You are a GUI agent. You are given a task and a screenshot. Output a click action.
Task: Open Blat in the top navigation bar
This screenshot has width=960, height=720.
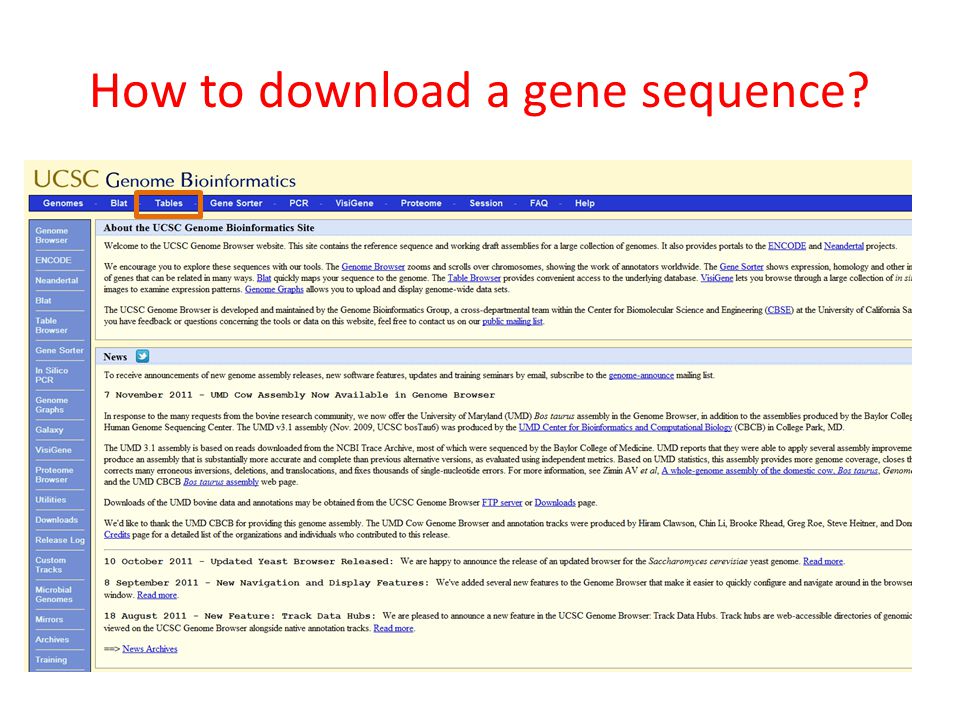(x=119, y=203)
